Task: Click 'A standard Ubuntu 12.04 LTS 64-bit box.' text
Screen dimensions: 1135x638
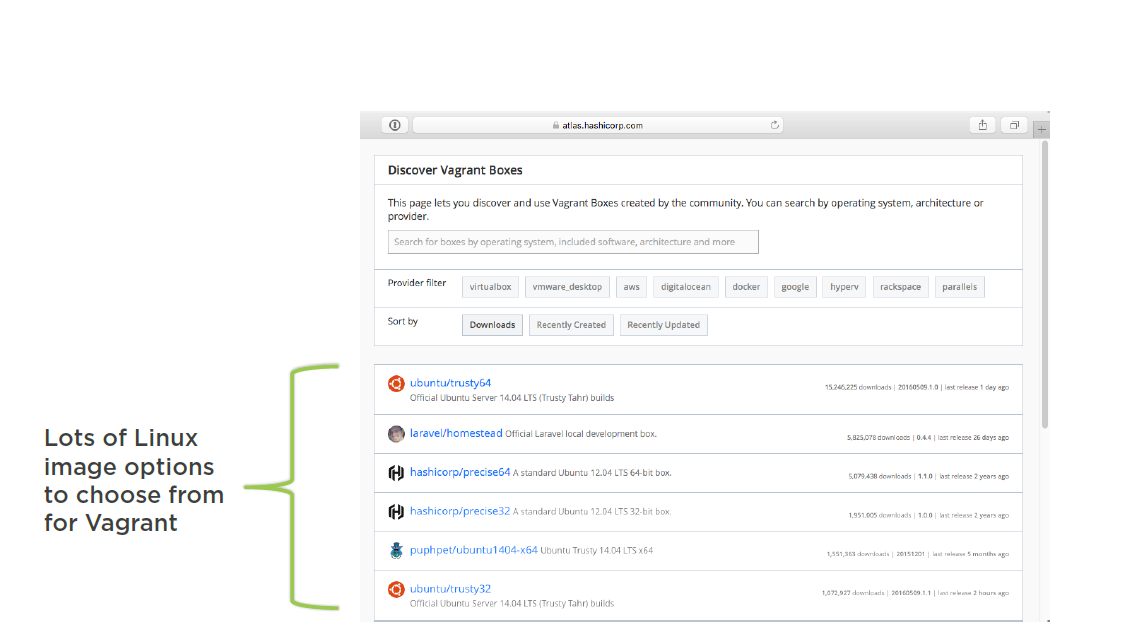Action: [x=592, y=473]
